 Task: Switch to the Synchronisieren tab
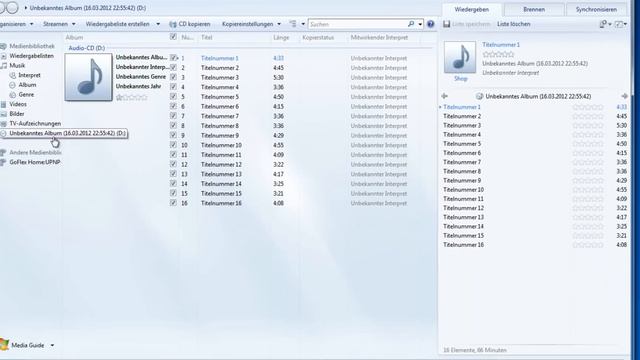596,9
